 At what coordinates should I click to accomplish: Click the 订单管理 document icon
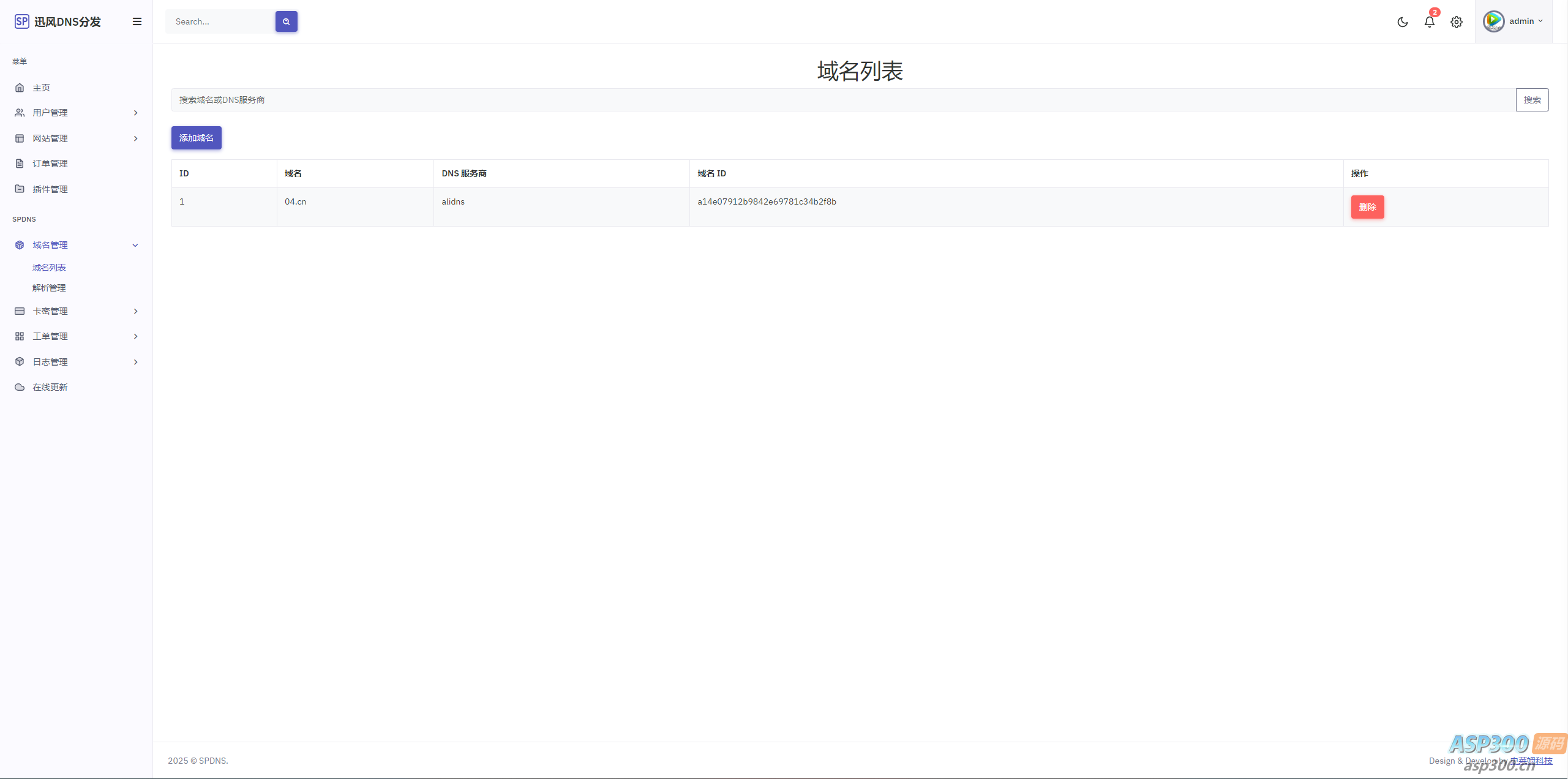pyautogui.click(x=20, y=164)
